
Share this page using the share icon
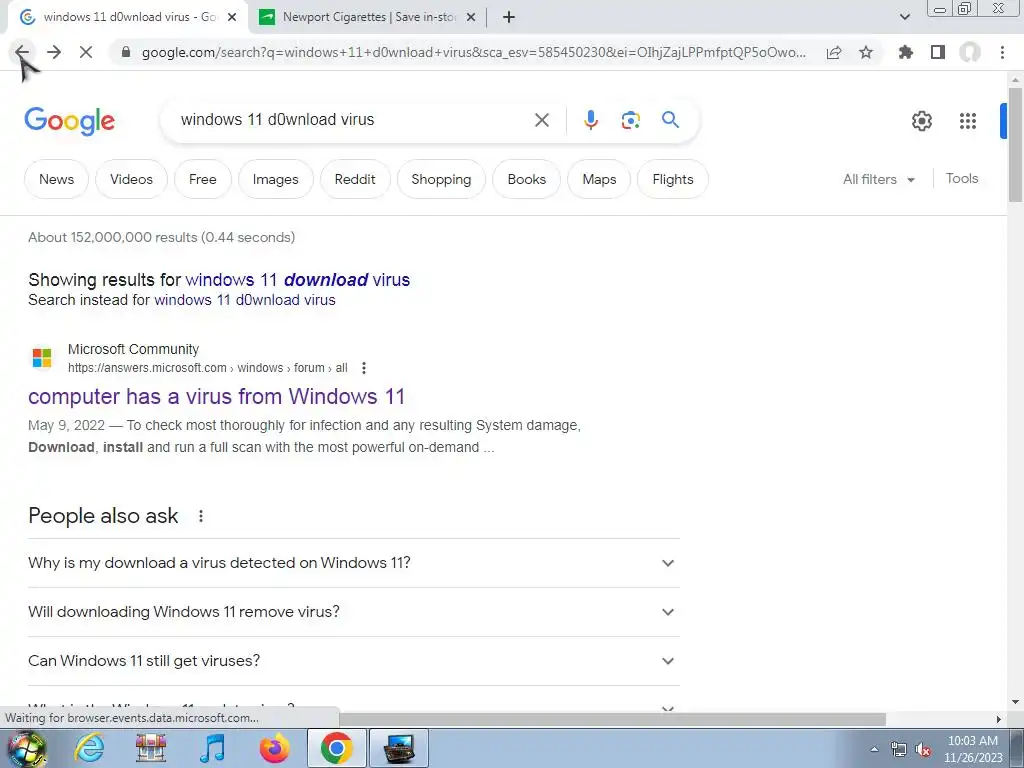[x=834, y=52]
